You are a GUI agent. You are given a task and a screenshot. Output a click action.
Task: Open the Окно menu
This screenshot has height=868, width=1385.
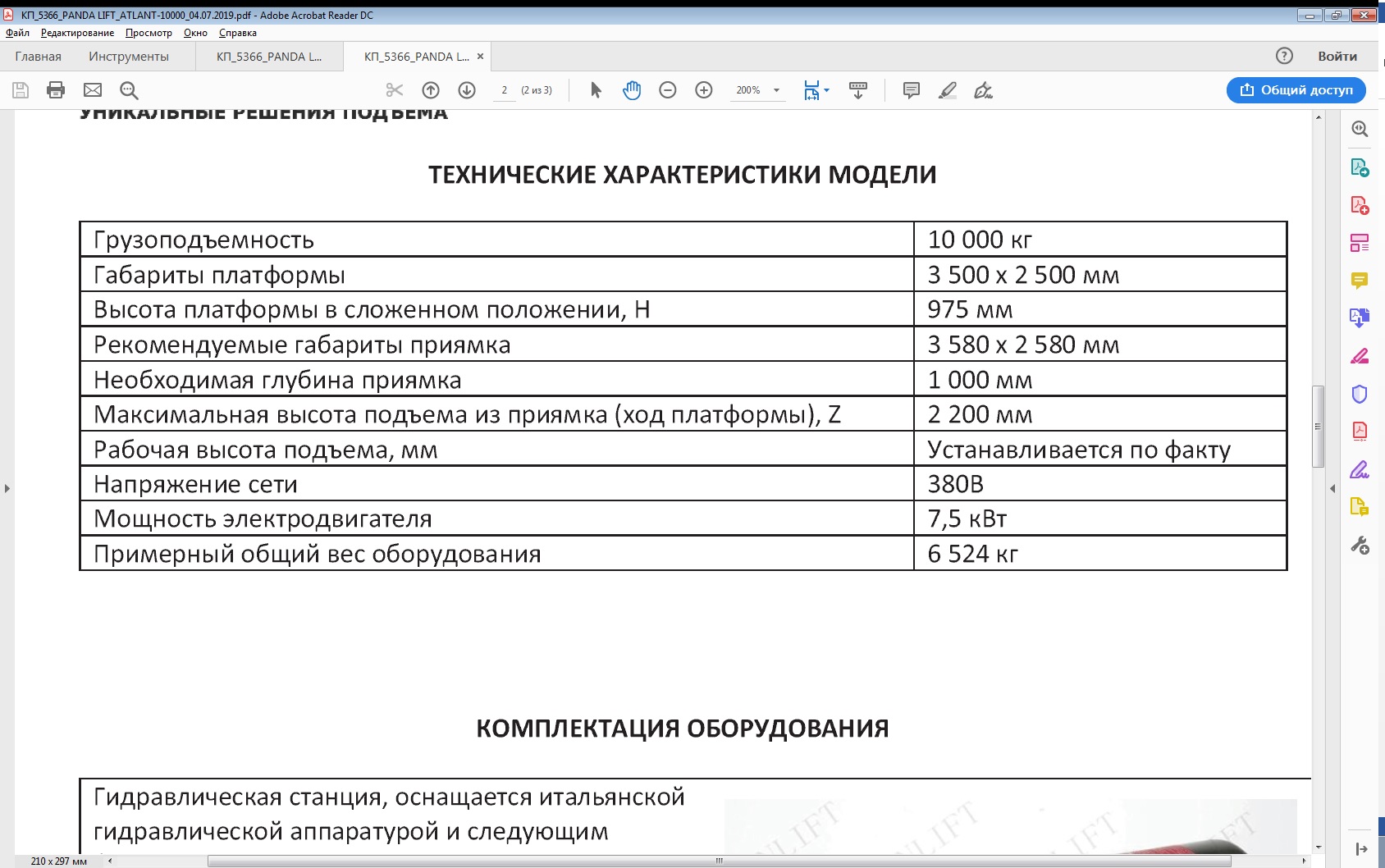(x=195, y=33)
